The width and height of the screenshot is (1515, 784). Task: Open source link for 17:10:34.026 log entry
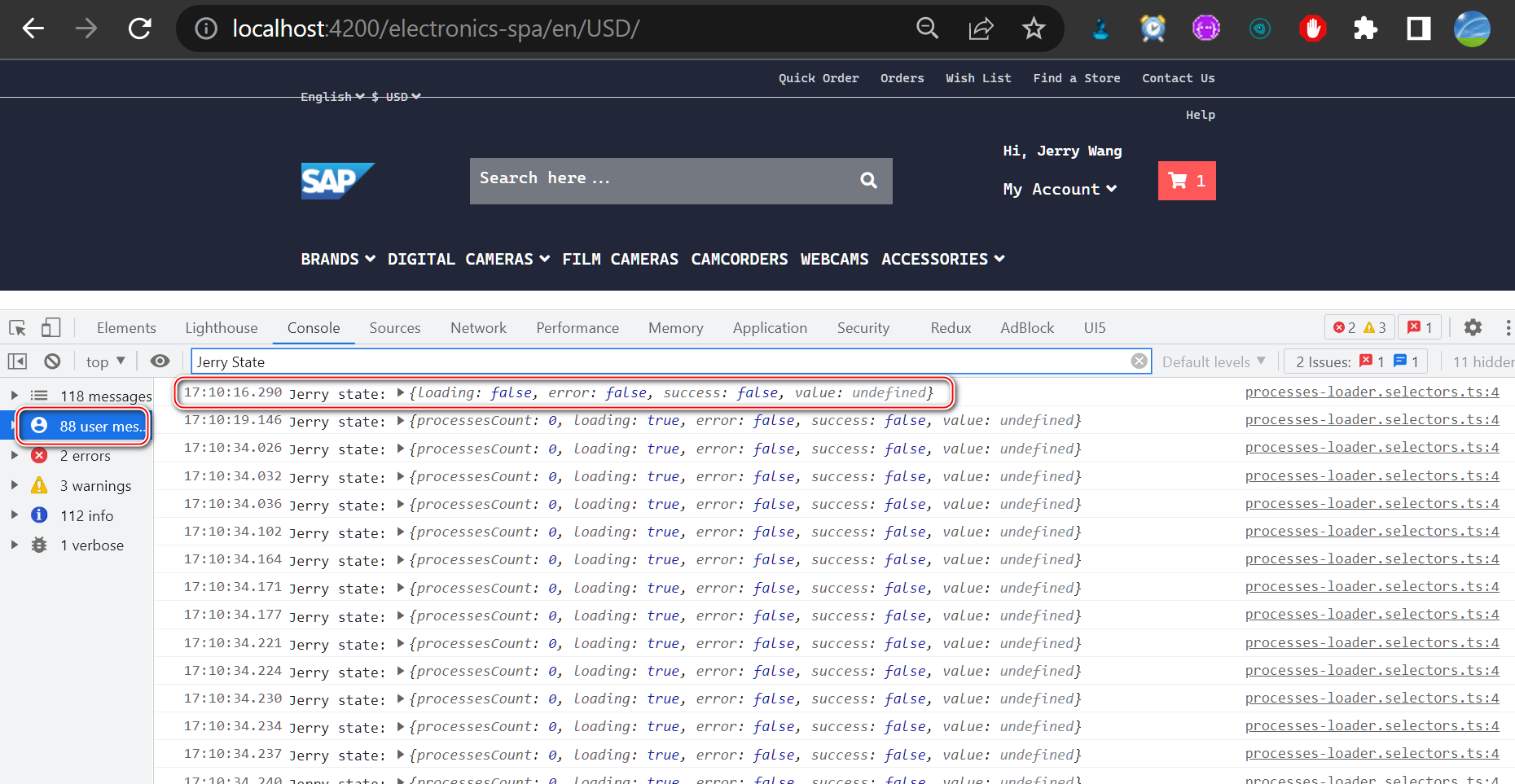tap(1372, 448)
